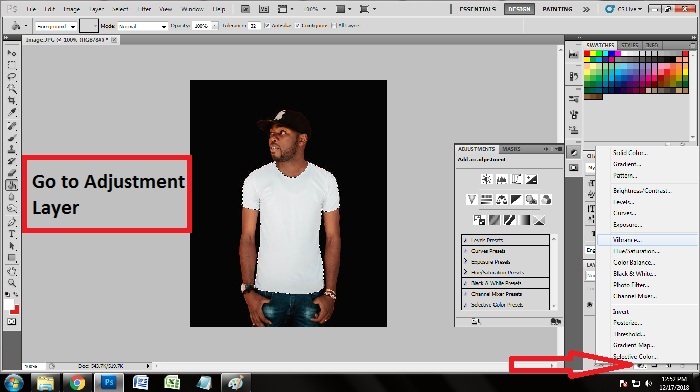Click Invert adjustment icon
Screen dimensions: 700x392
coord(479,220)
